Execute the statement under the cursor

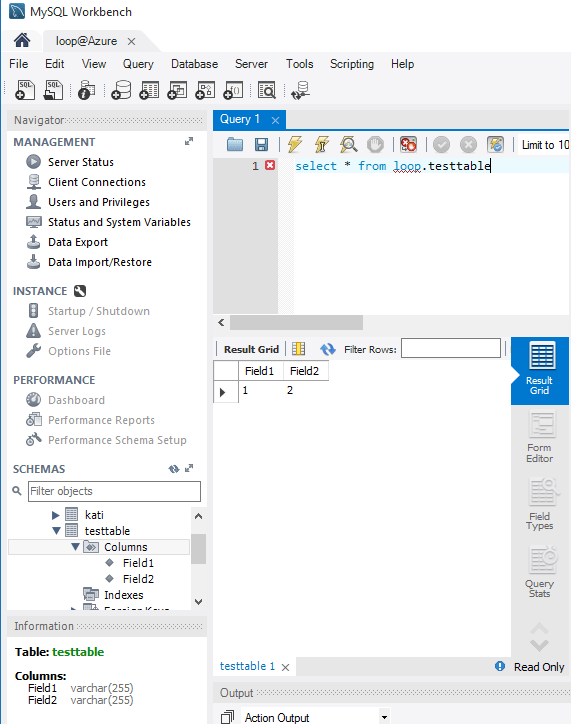[322, 145]
